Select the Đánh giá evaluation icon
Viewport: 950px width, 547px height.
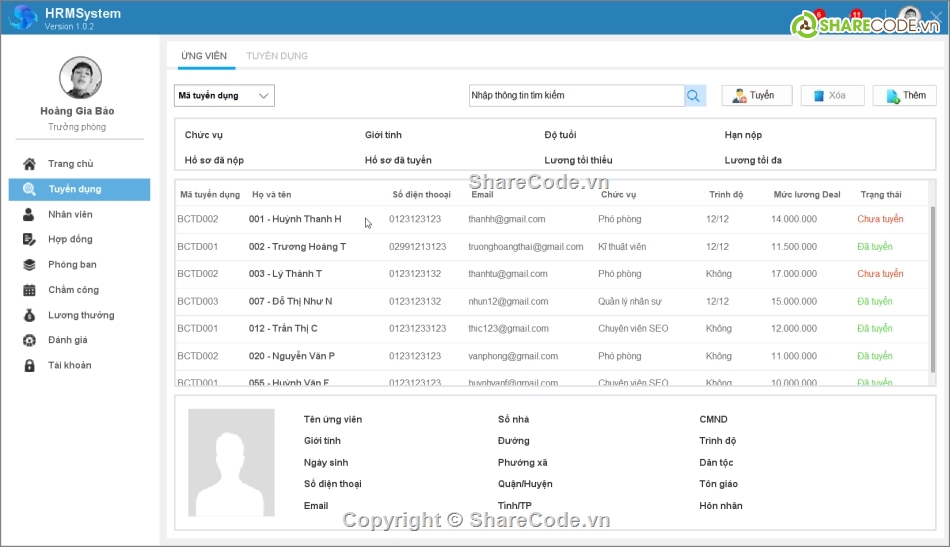(x=29, y=340)
